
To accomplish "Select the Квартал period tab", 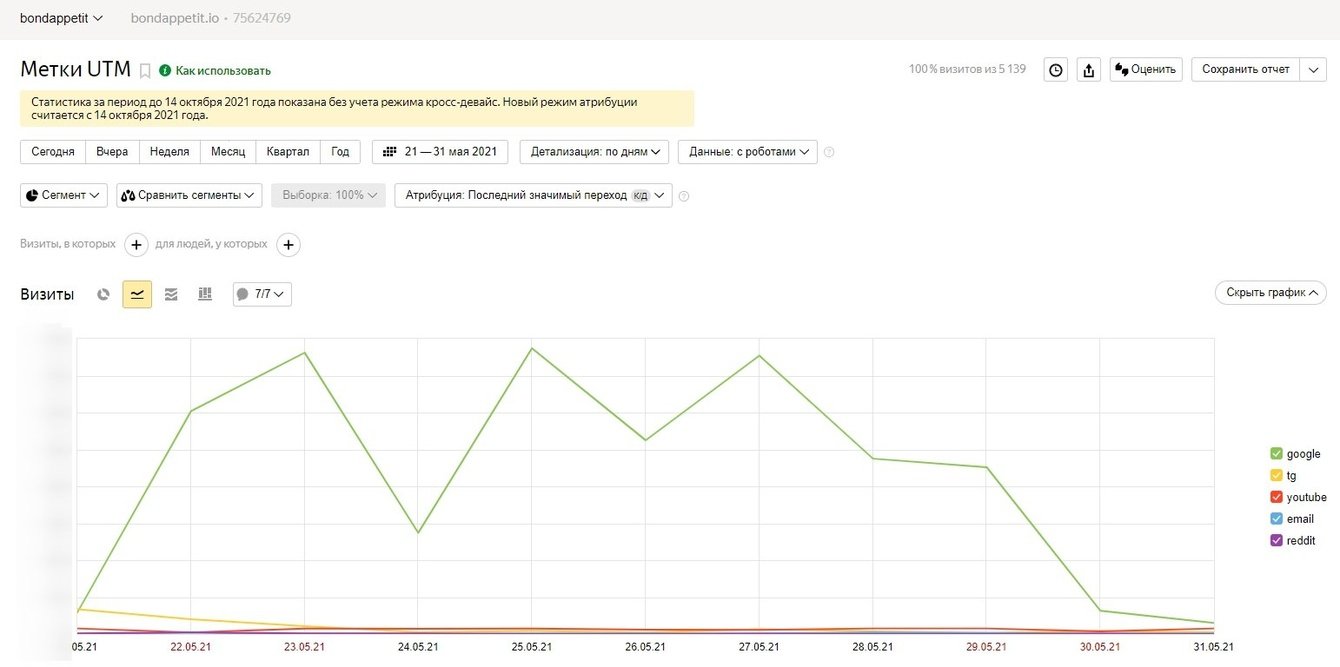I will [x=287, y=152].
